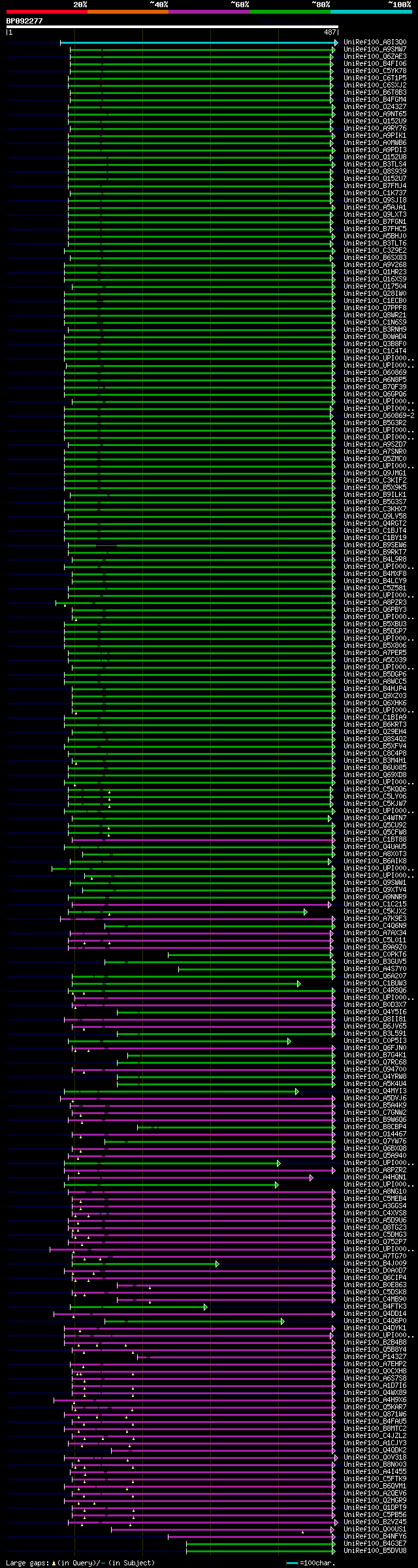Select label UniRef100_C0PKT6
Image resolution: width=418 pixels, height=1568 pixels.
pos(375,955)
